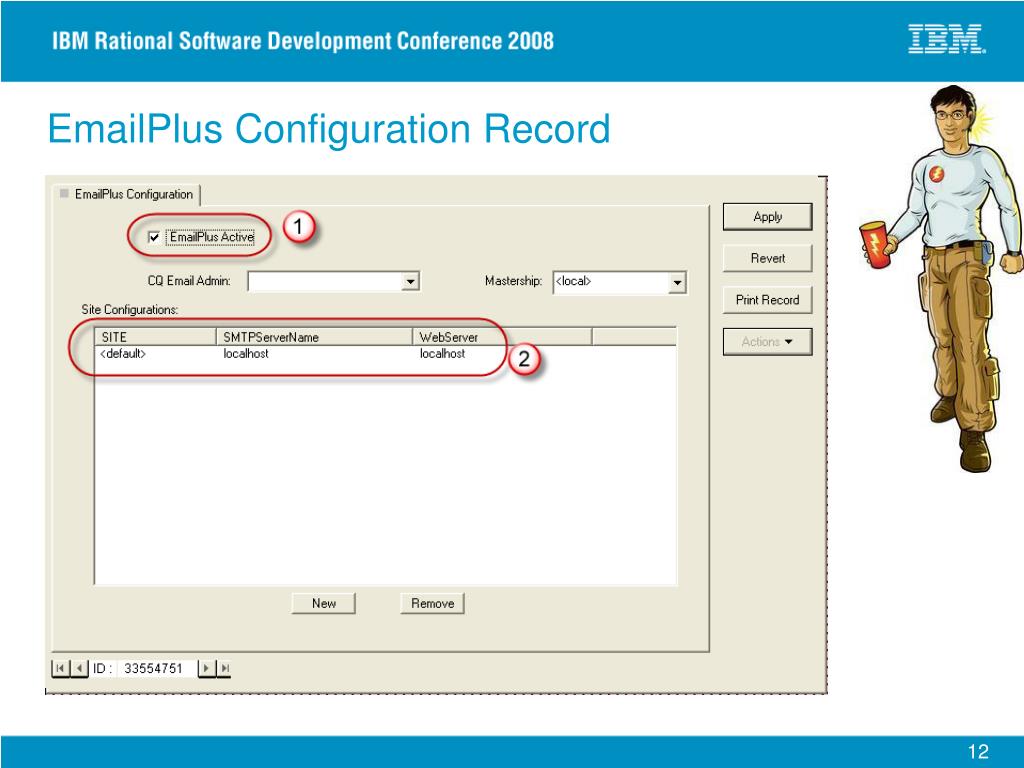Click the SITE column header

point(155,337)
